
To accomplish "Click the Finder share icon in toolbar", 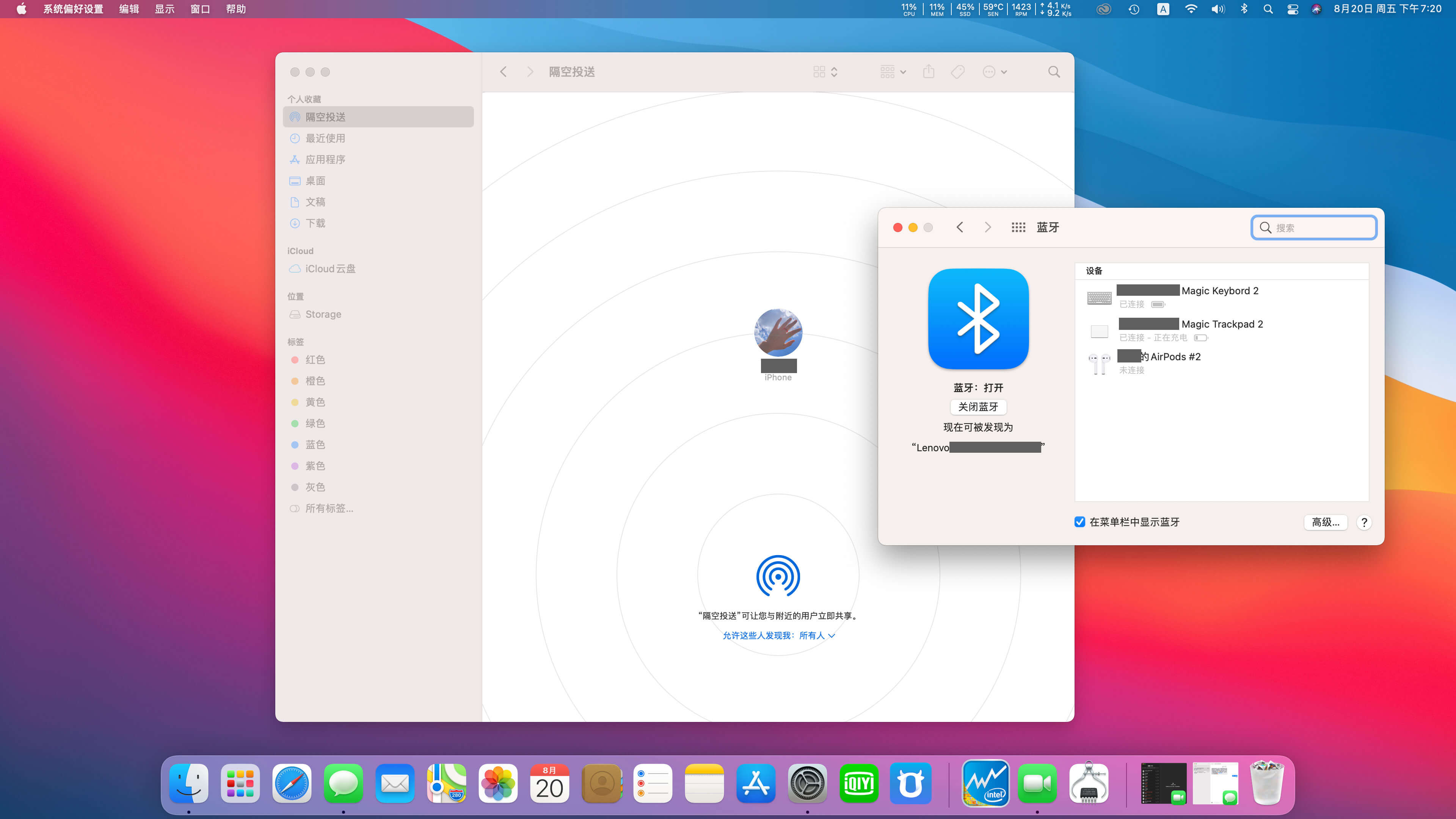I will tap(929, 72).
